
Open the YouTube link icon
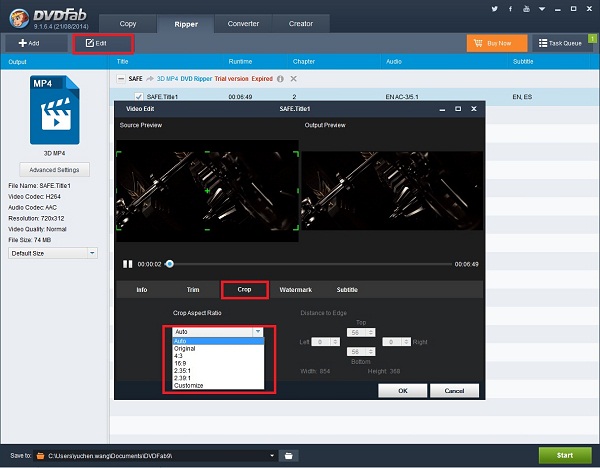coord(527,9)
